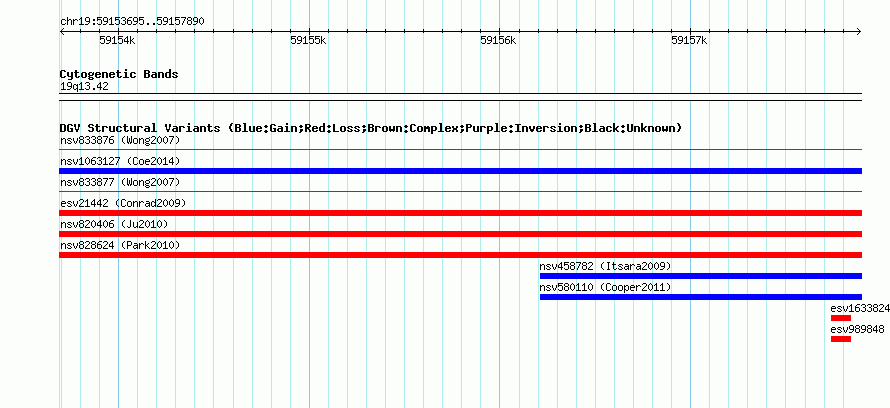Image resolution: width=890 pixels, height=408 pixels.
Task: Click the Cytogenetic Bands track title
Action: (119, 74)
